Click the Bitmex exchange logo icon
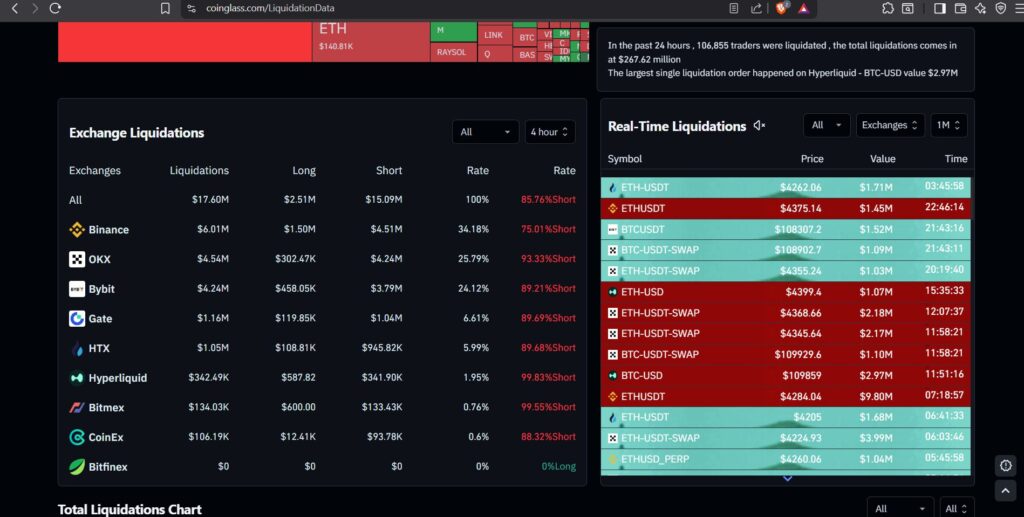This screenshot has height=517, width=1024. tap(77, 408)
